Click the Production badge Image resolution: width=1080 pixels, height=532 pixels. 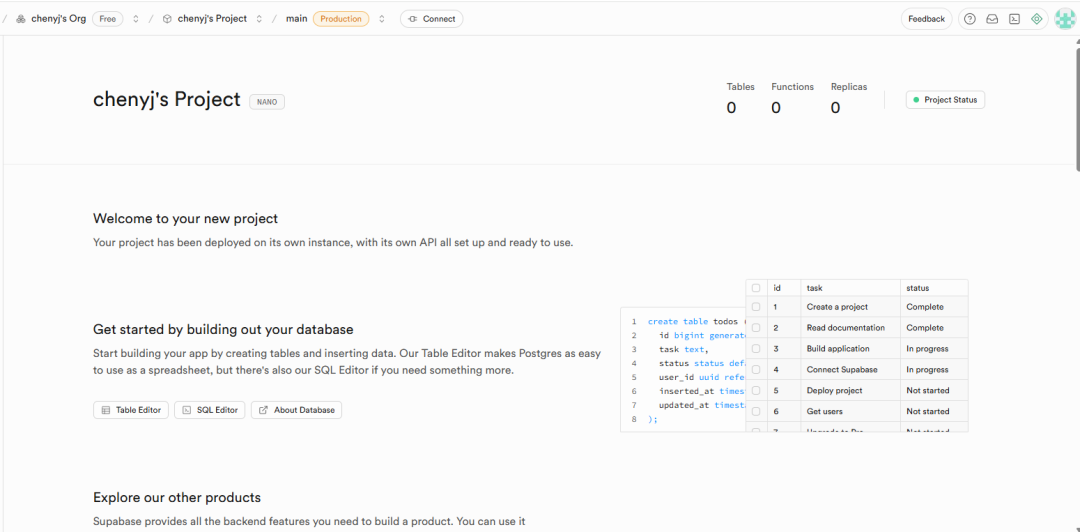point(341,19)
